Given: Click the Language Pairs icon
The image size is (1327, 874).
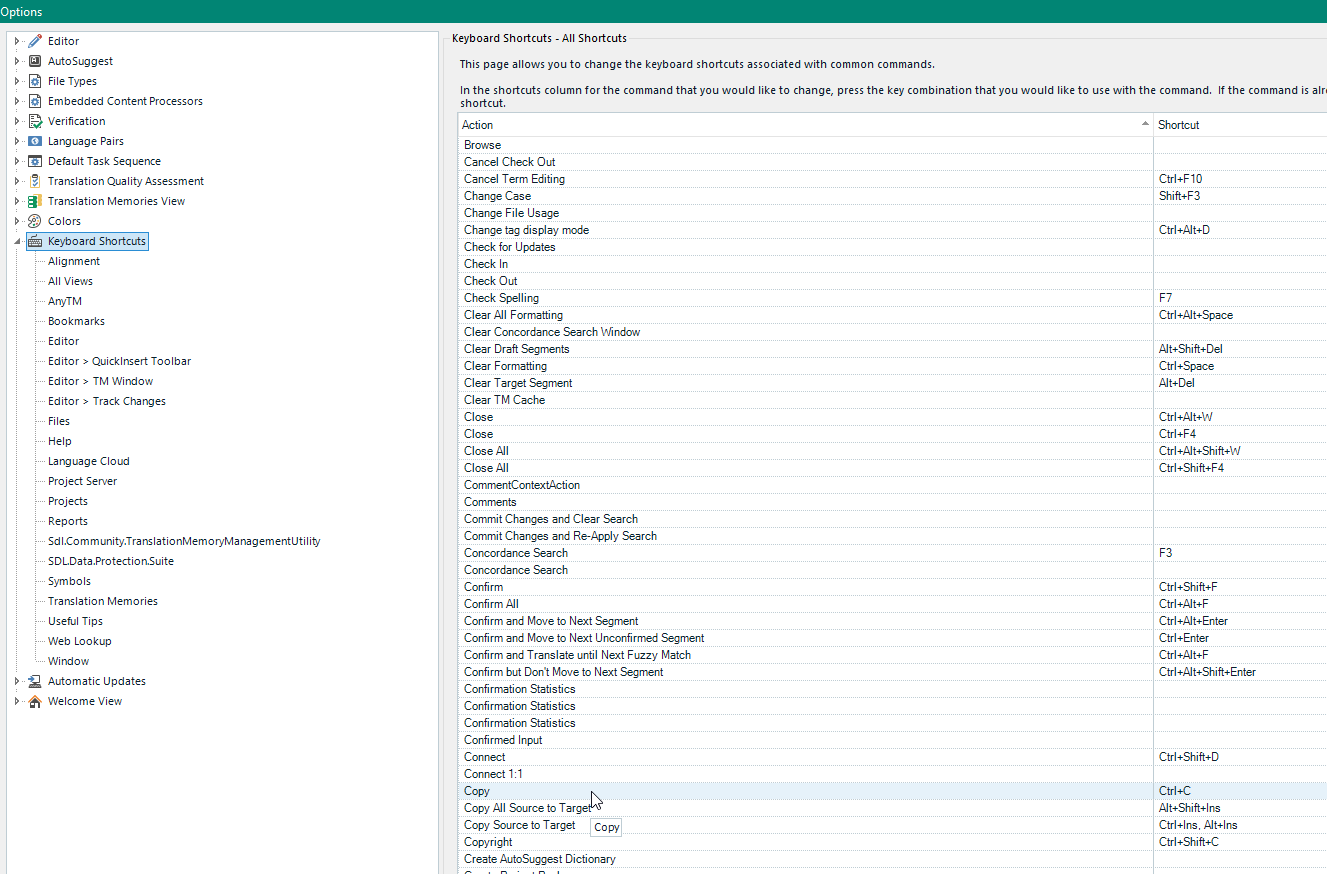Looking at the screenshot, I should click(35, 141).
